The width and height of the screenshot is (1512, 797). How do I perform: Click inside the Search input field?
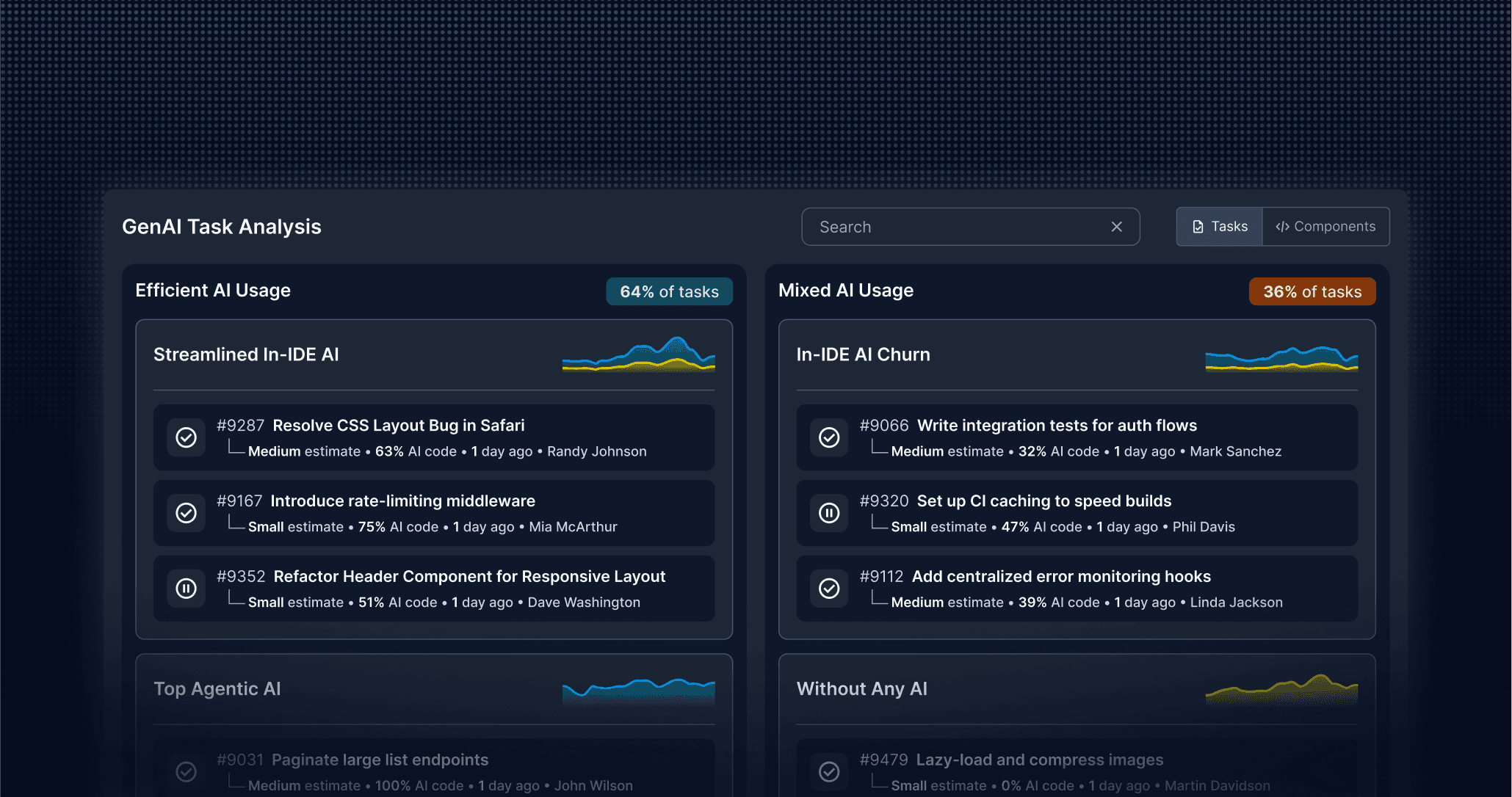[x=955, y=227]
